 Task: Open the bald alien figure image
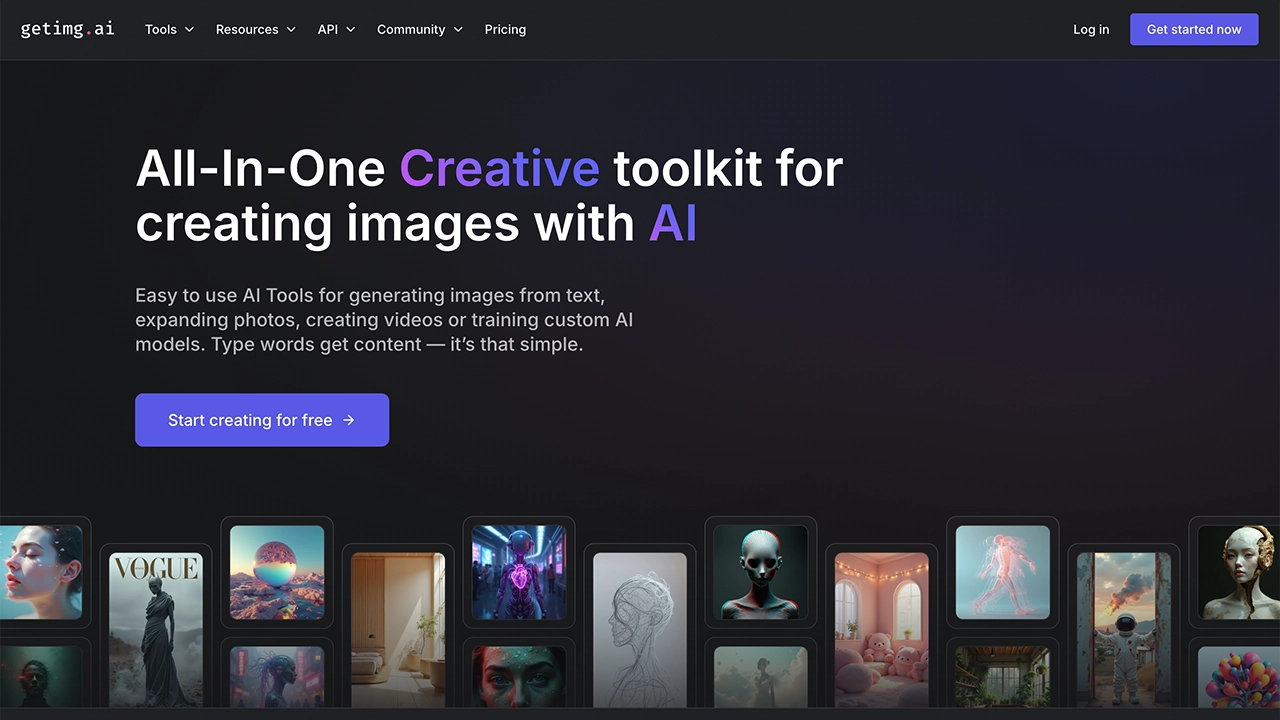pyautogui.click(x=761, y=572)
